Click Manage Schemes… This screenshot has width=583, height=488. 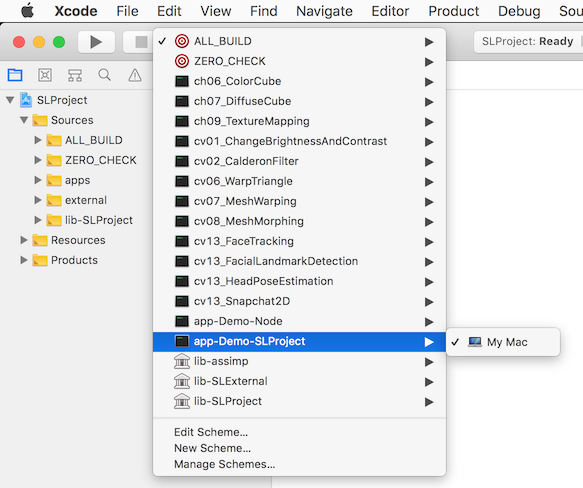[225, 464]
